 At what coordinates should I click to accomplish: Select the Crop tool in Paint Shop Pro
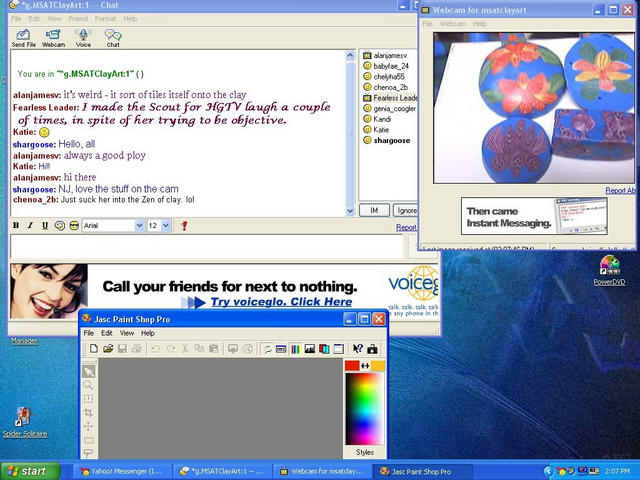pyautogui.click(x=88, y=413)
